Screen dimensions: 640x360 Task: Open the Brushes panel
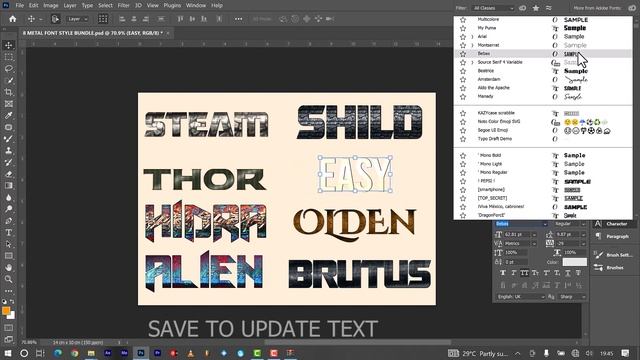tap(610, 268)
